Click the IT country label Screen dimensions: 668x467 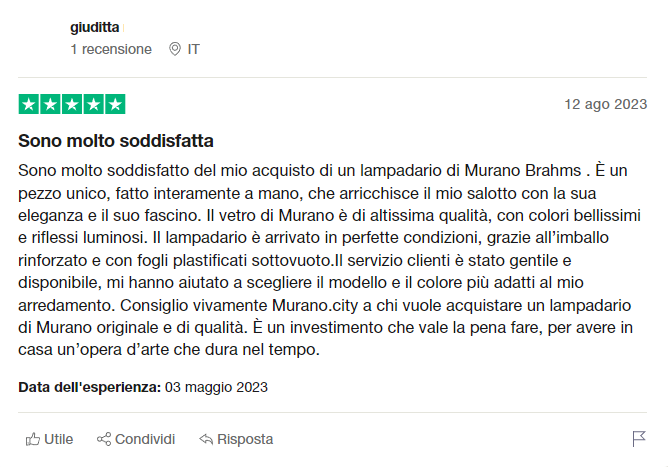(194, 49)
